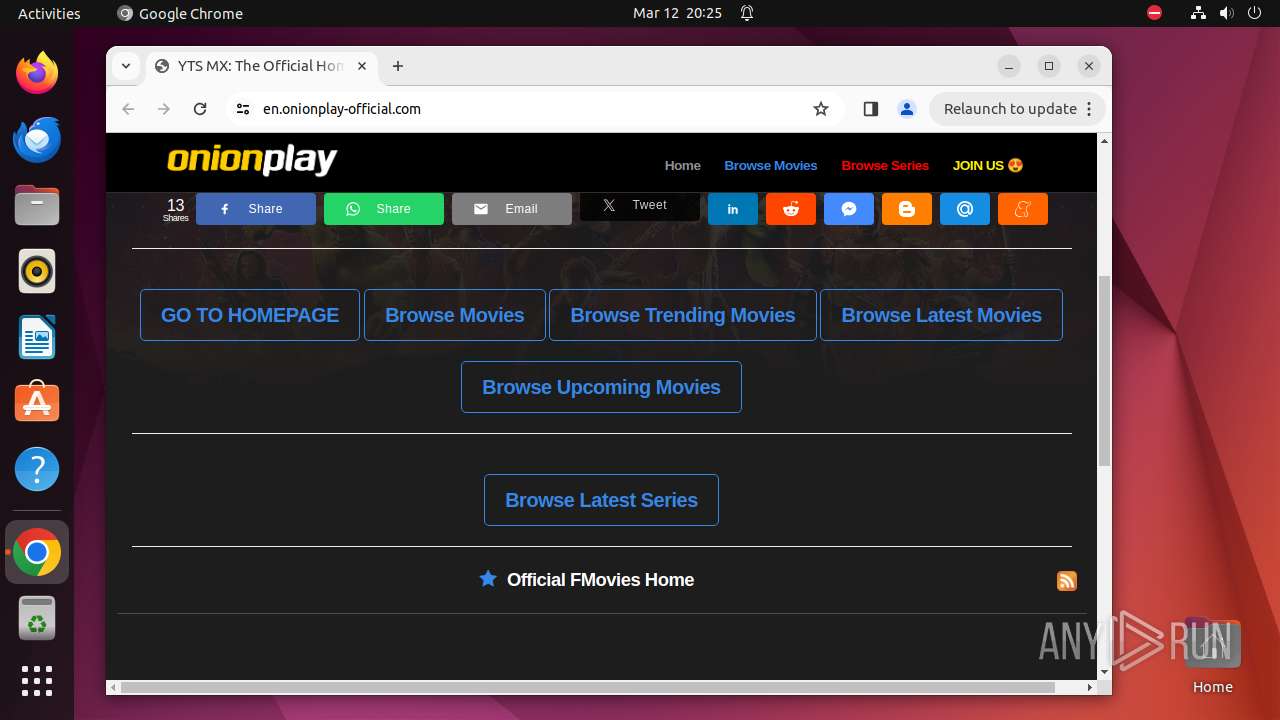Share on LinkedIn icon button
The width and height of the screenshot is (1280, 720).
733,209
